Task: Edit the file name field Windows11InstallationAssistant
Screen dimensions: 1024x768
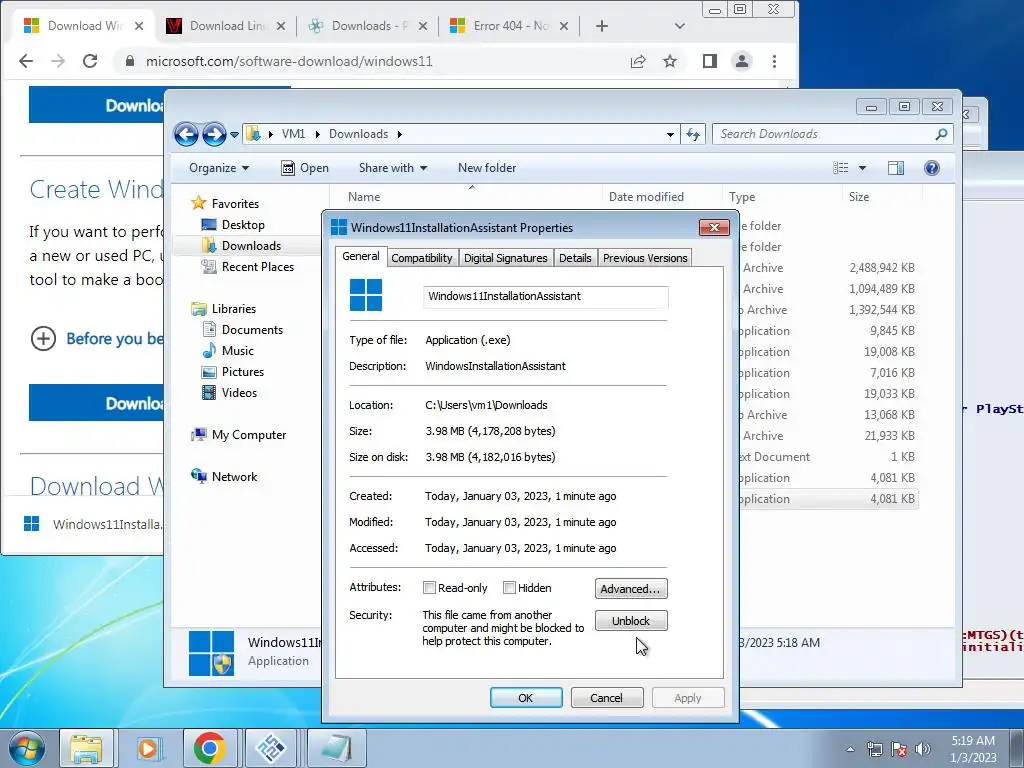Action: 546,296
